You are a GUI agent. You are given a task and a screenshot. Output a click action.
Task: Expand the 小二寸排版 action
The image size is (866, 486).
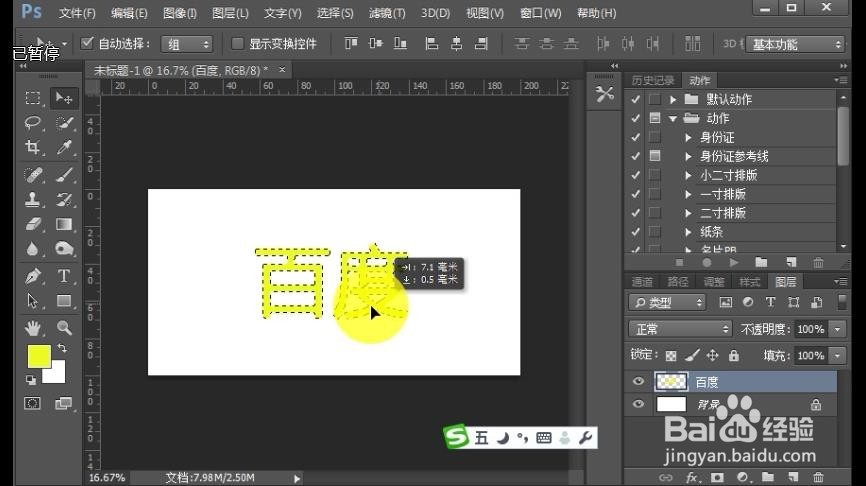(688, 175)
